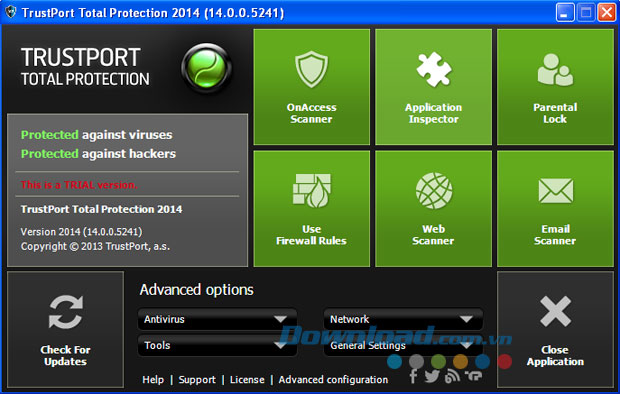The height and width of the screenshot is (394, 620).
Task: Close the TrustPort window via title bar
Action: (x=606, y=12)
